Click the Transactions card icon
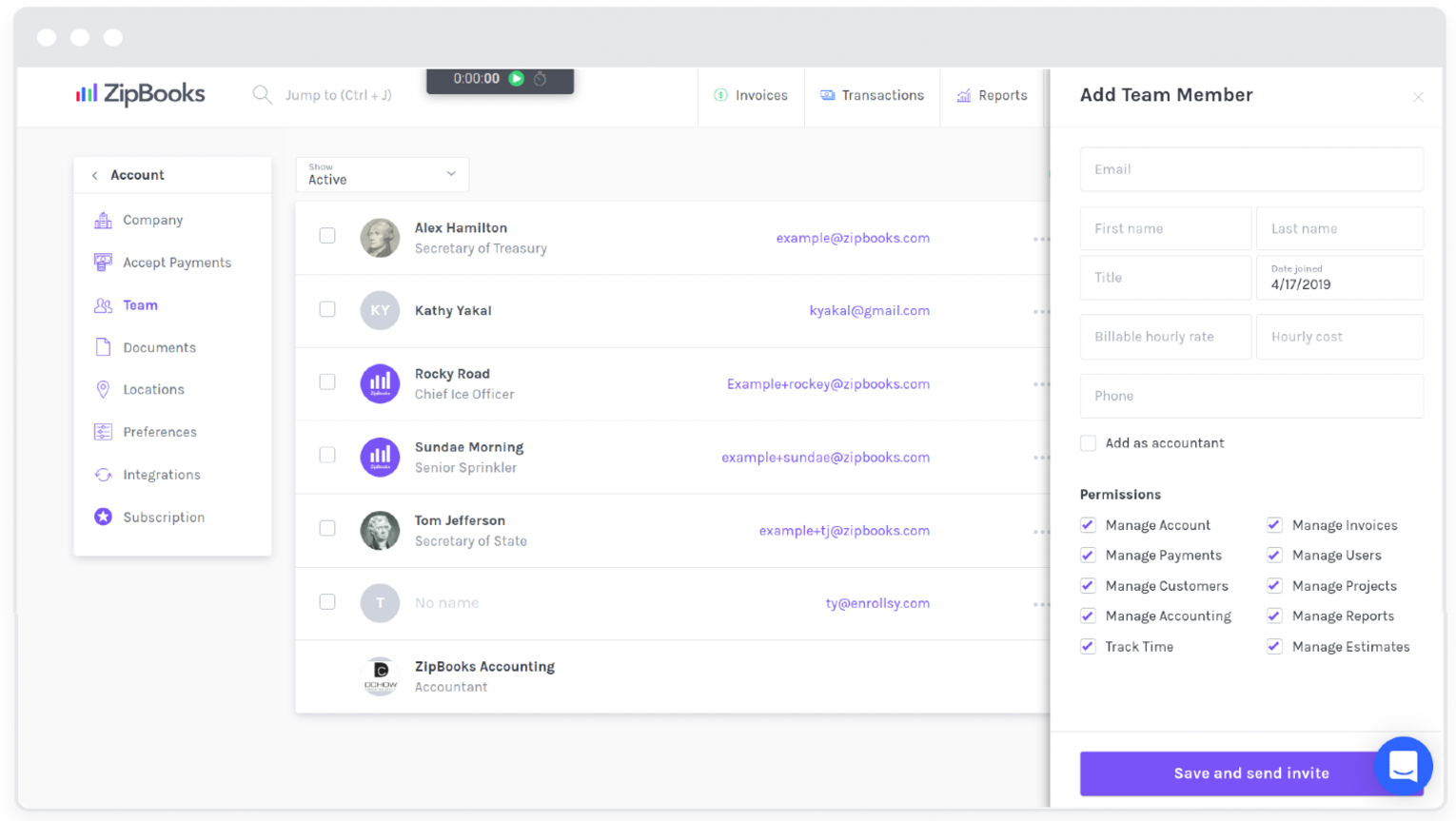The height and width of the screenshot is (821, 1456). click(x=828, y=95)
